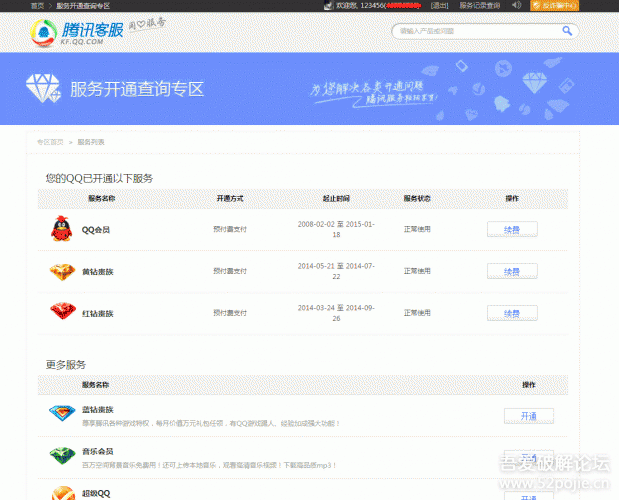Click the 红钻贵族 red diamond icon
Screen dimensions: 619x500
click(x=63, y=311)
